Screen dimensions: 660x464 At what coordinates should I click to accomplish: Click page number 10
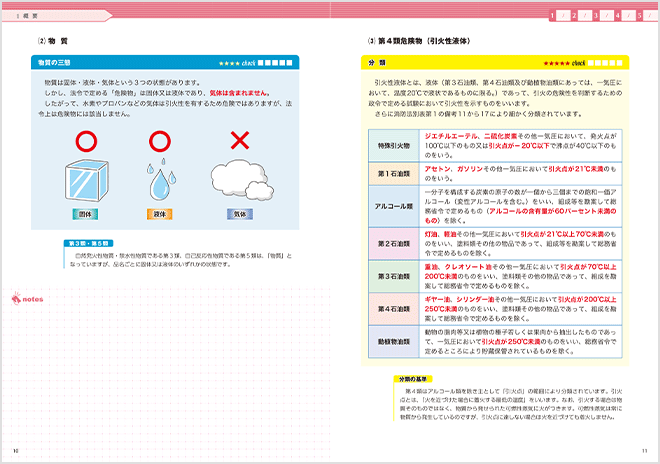(x=16, y=451)
